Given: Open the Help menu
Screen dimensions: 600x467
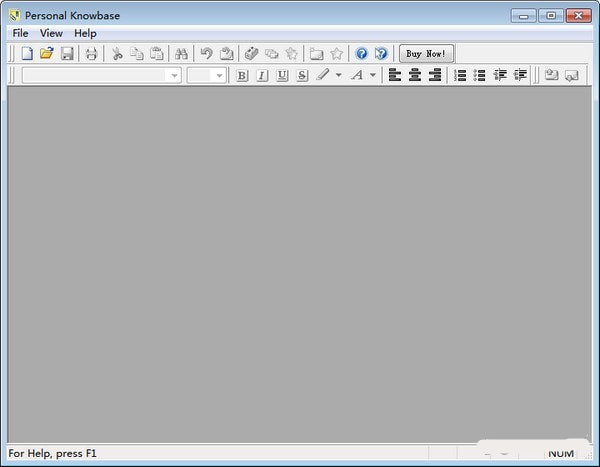Looking at the screenshot, I should [85, 33].
